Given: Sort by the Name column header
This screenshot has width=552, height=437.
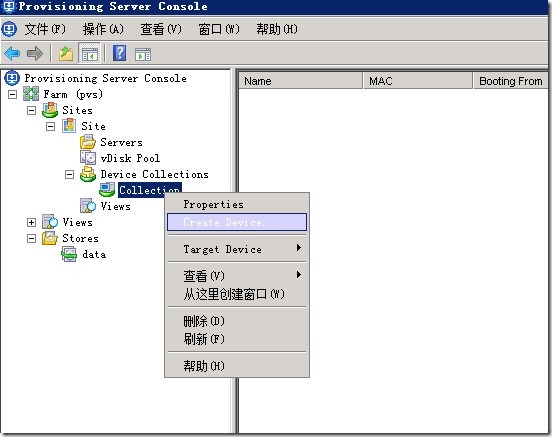Looking at the screenshot, I should click(x=300, y=81).
